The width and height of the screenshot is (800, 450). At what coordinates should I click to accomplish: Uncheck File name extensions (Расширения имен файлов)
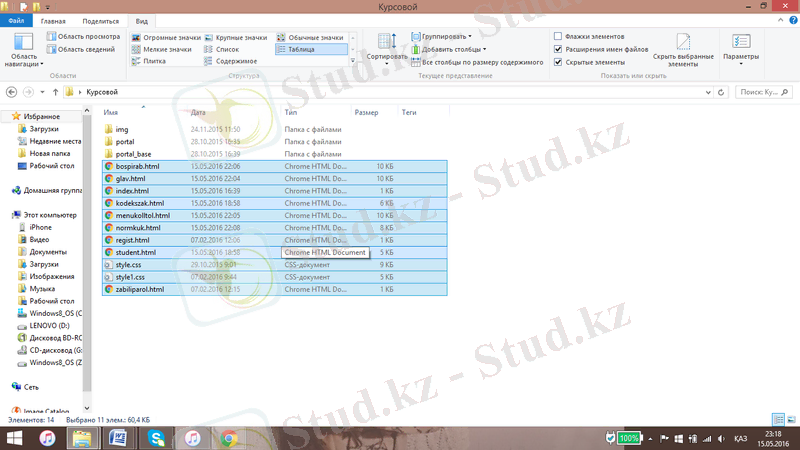coord(558,49)
